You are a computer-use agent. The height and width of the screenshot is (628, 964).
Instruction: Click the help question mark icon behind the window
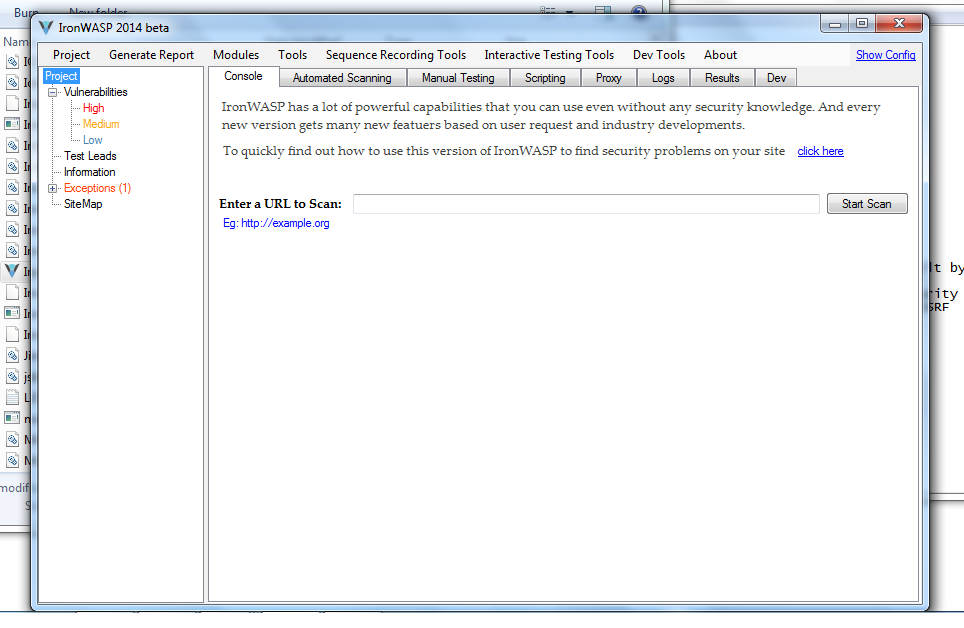(638, 12)
